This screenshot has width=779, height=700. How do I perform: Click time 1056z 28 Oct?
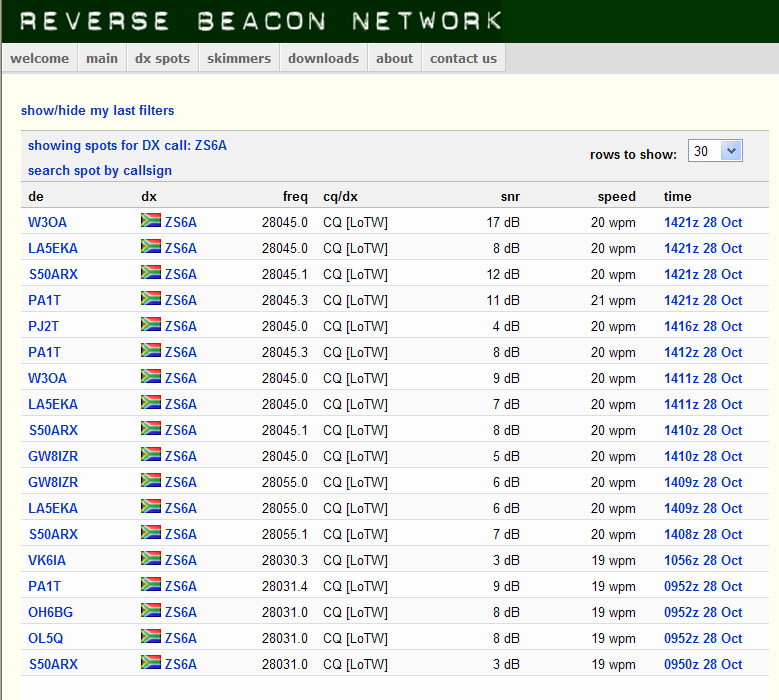click(x=703, y=560)
